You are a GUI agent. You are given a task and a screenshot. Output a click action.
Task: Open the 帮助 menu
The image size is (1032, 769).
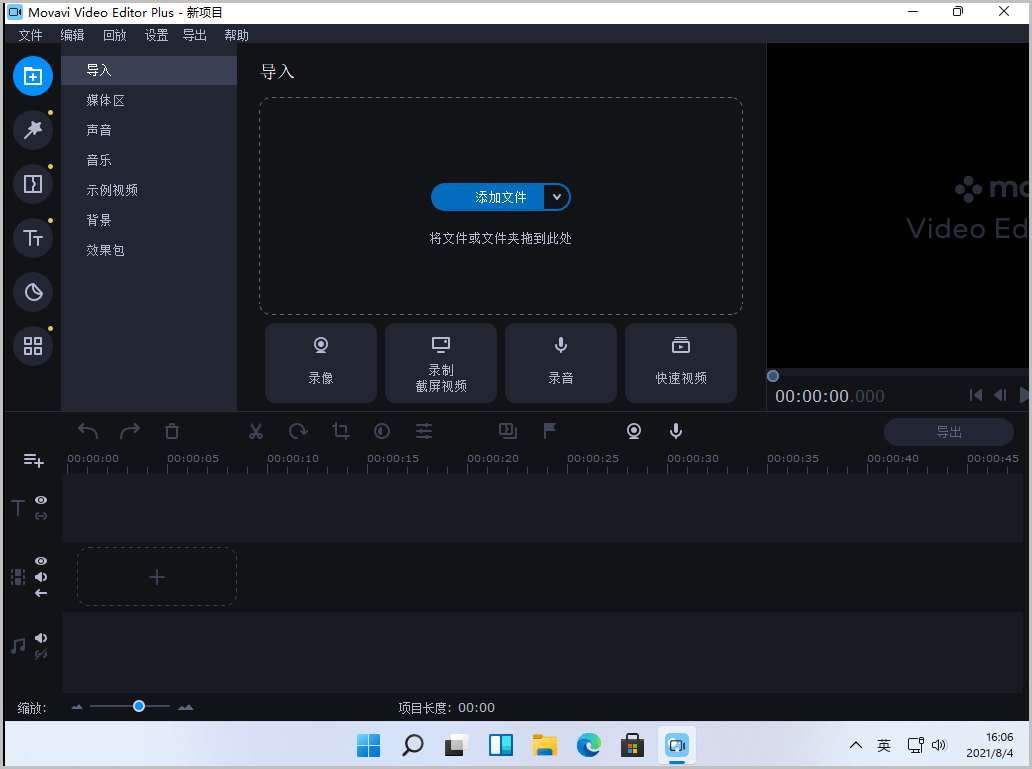coord(236,36)
